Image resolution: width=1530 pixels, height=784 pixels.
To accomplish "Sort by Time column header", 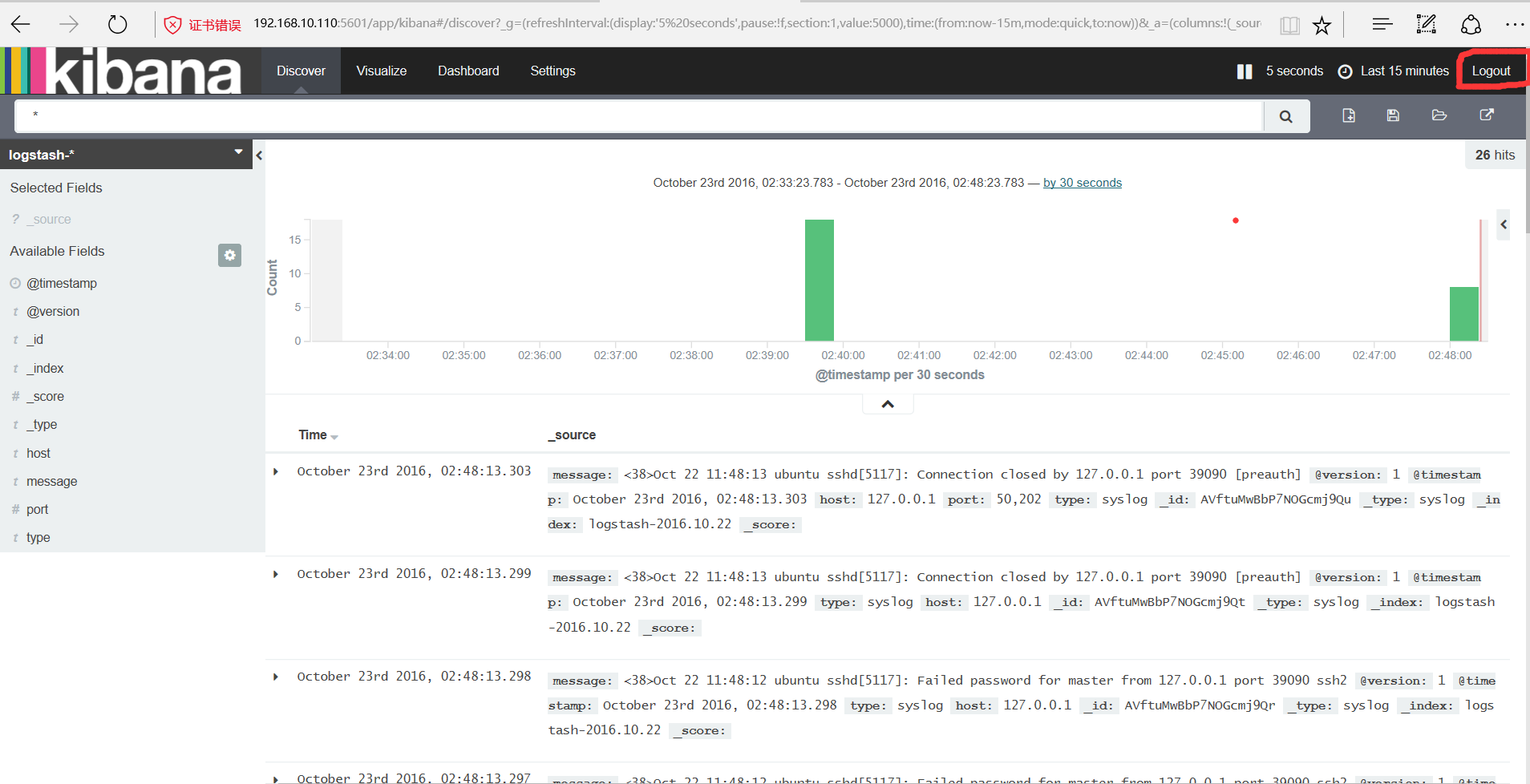I will point(318,434).
